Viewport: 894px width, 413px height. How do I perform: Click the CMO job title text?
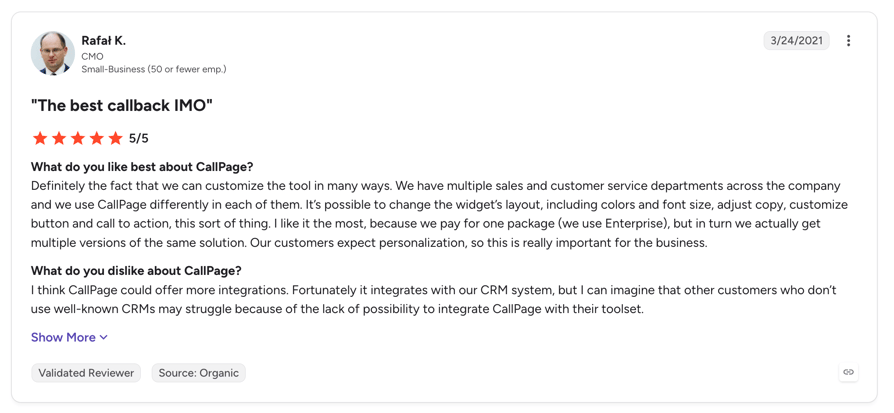[x=92, y=57]
